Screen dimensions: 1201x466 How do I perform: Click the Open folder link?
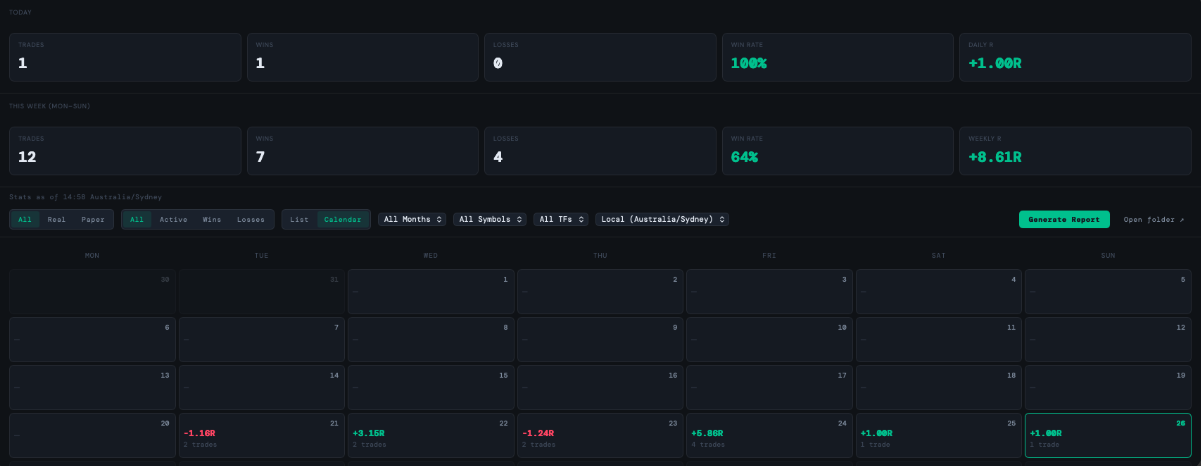[1154, 219]
